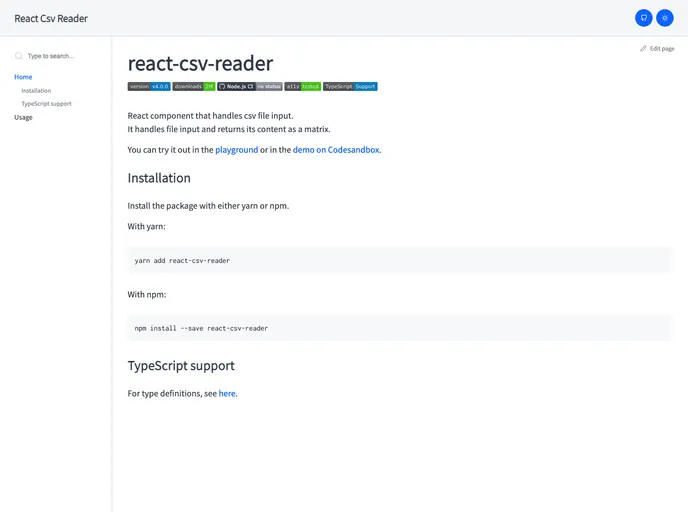Screen dimensions: 688x512
Task: Open the GitHub repository icon button
Action: [643, 18]
